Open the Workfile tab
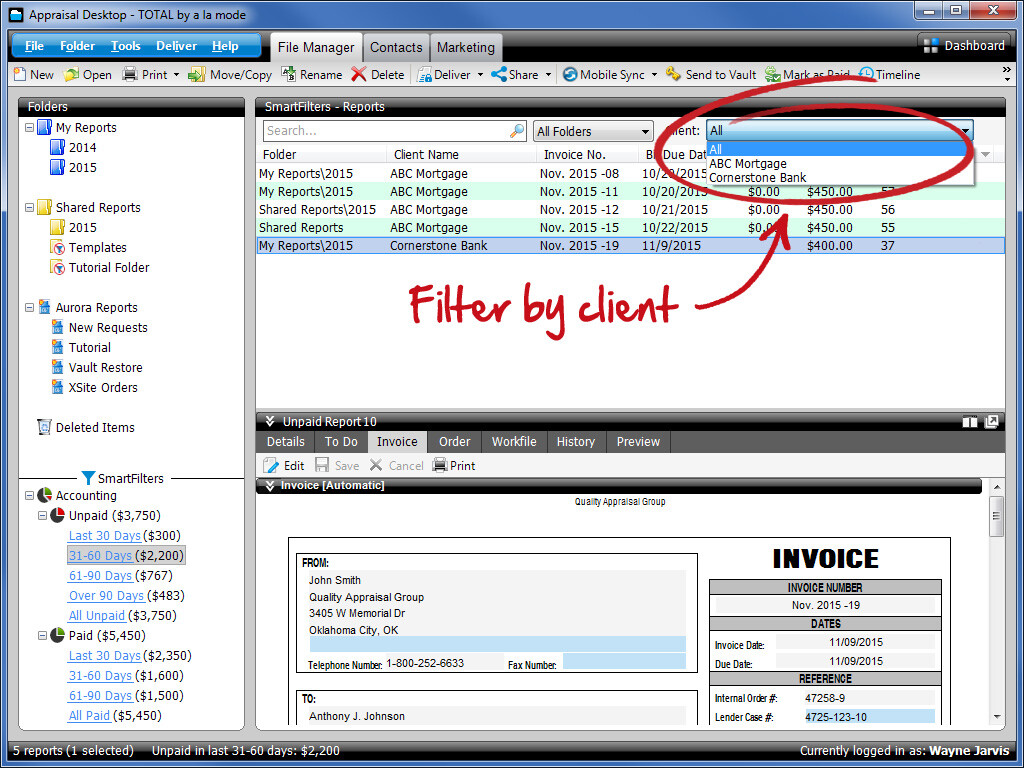Viewport: 1024px width, 768px height. [514, 442]
